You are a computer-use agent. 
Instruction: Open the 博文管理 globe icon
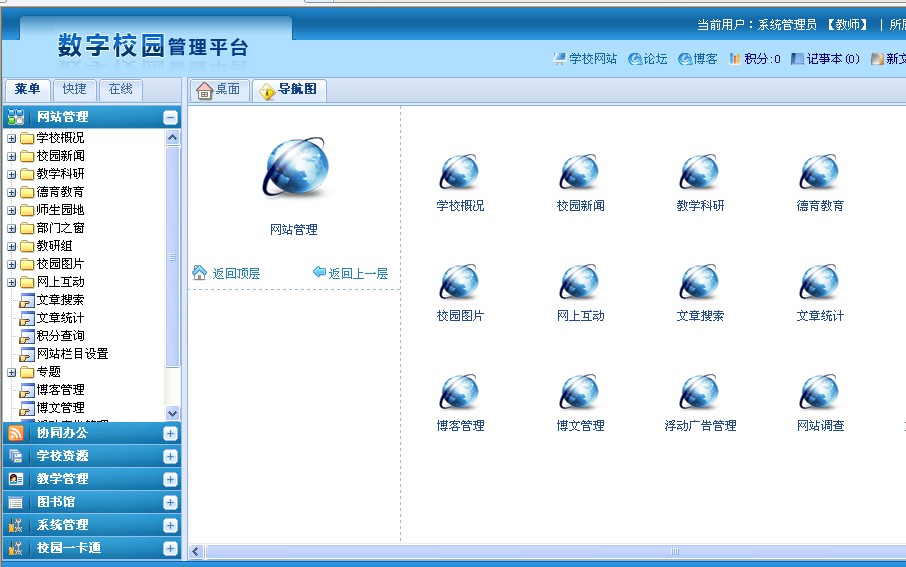coord(580,392)
